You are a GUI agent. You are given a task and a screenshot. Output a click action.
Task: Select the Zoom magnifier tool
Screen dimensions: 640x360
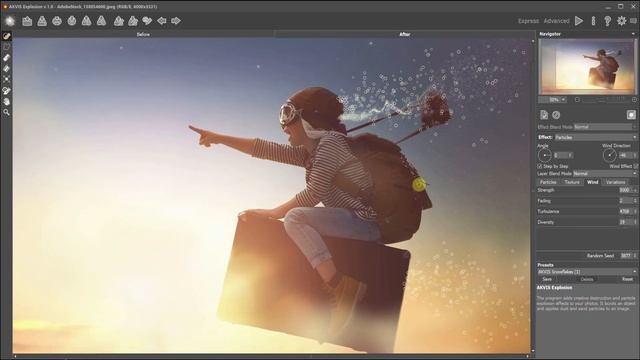point(7,112)
